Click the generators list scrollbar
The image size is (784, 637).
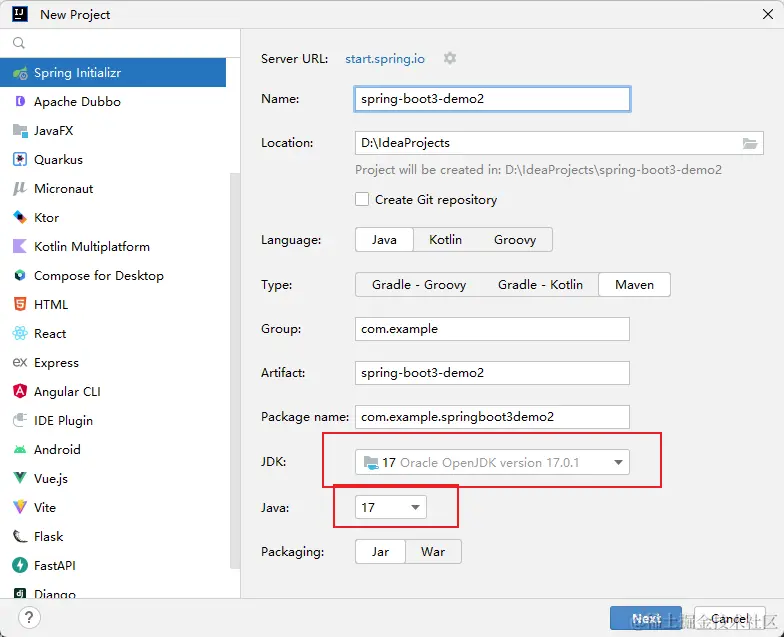tap(234, 370)
